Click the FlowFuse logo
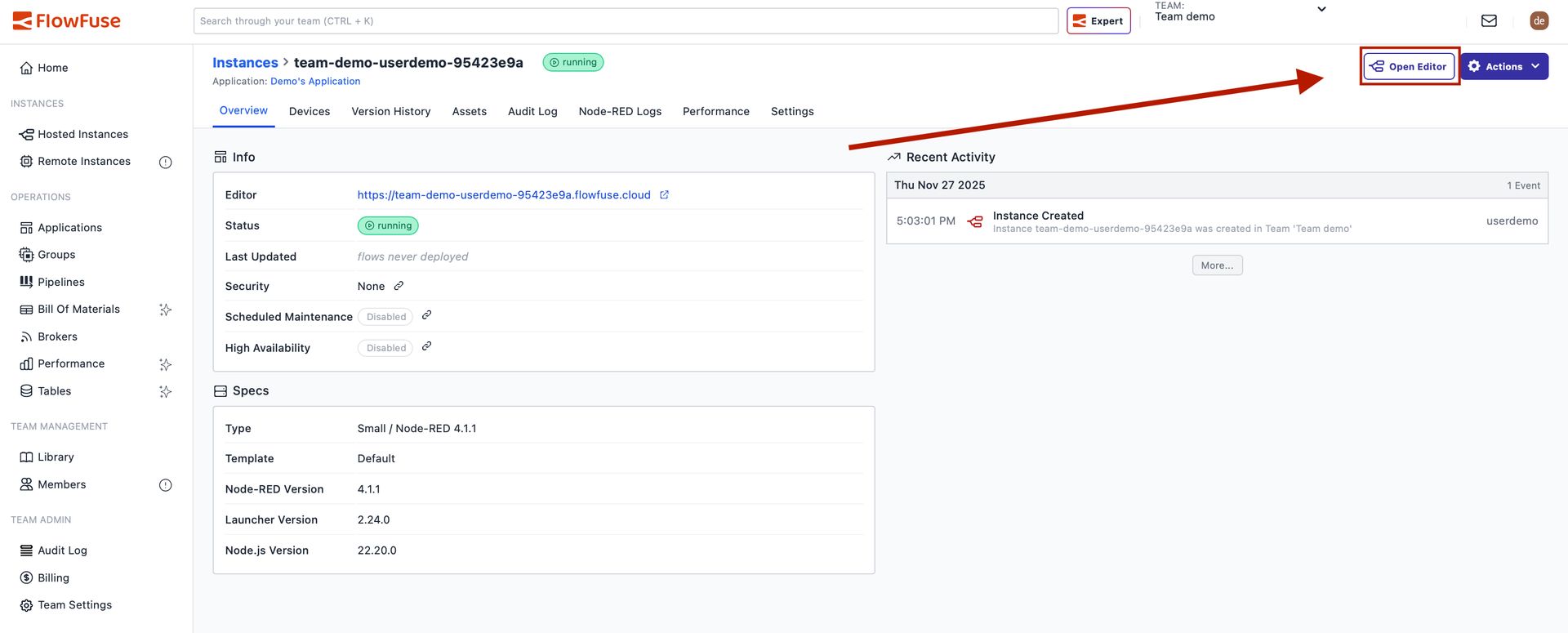The height and width of the screenshot is (633, 1568). pyautogui.click(x=67, y=21)
